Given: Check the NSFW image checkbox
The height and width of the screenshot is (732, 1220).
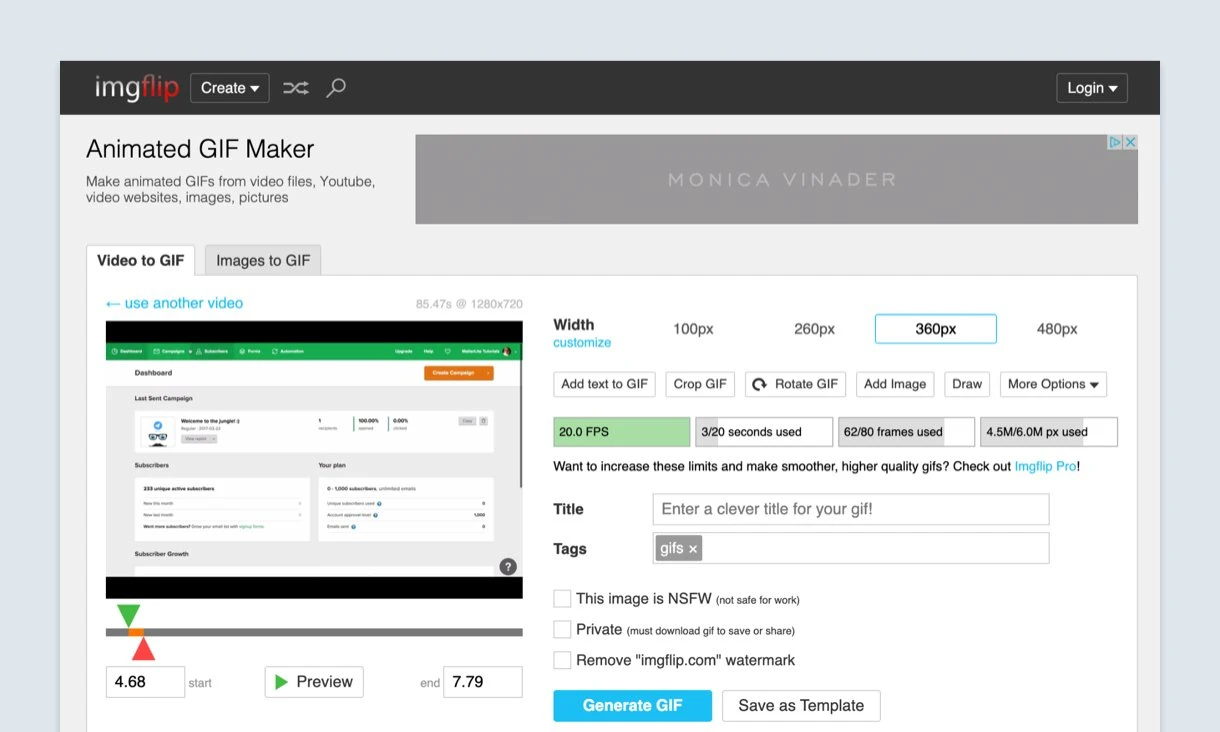Looking at the screenshot, I should tap(563, 599).
